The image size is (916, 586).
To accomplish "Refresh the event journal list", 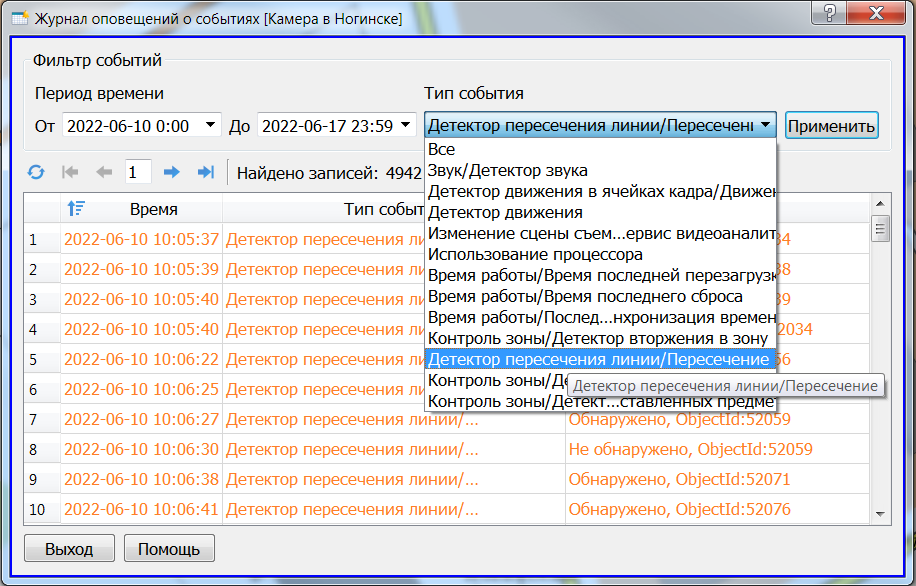I will tap(36, 171).
